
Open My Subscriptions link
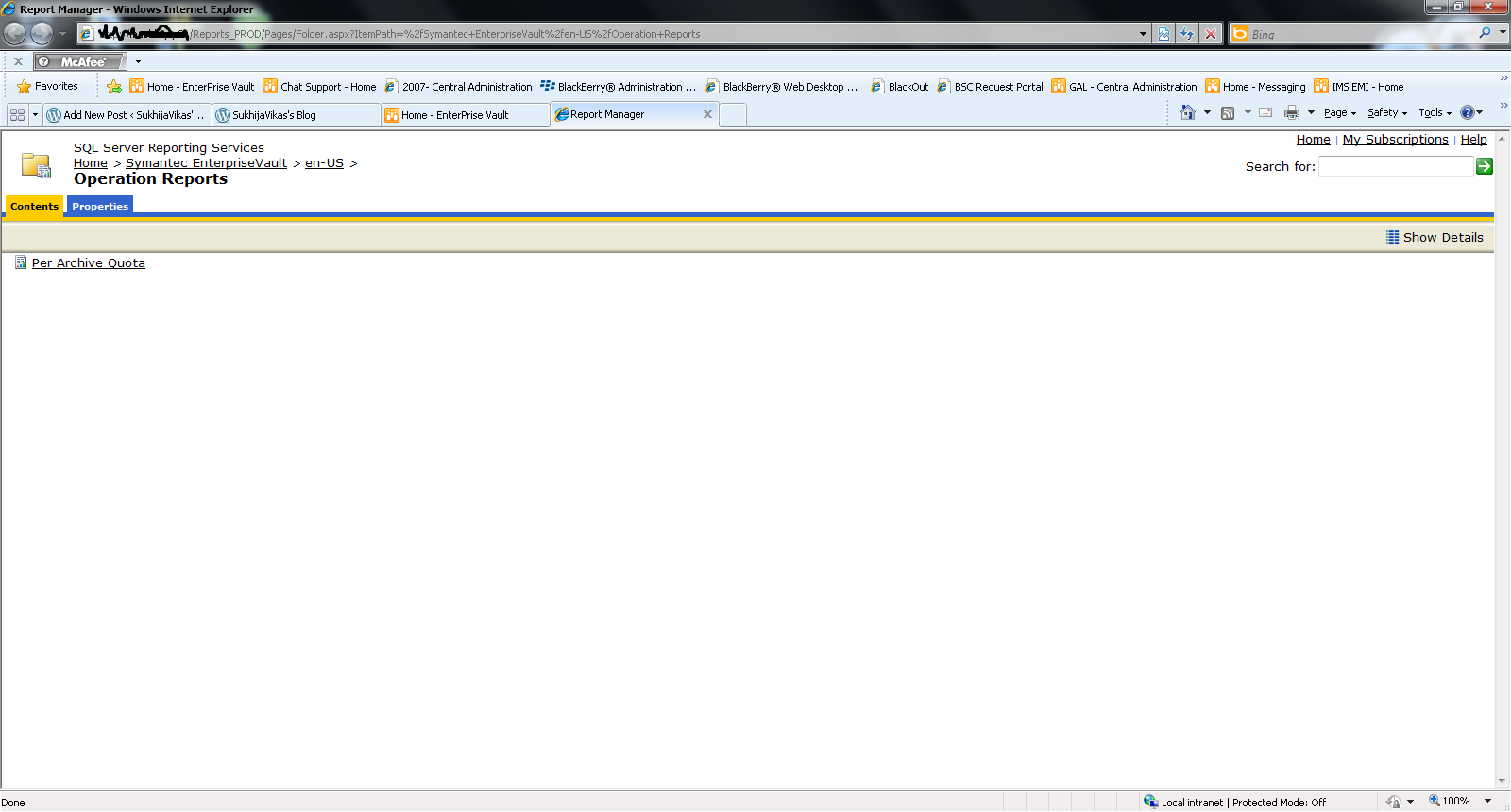[x=1395, y=140]
